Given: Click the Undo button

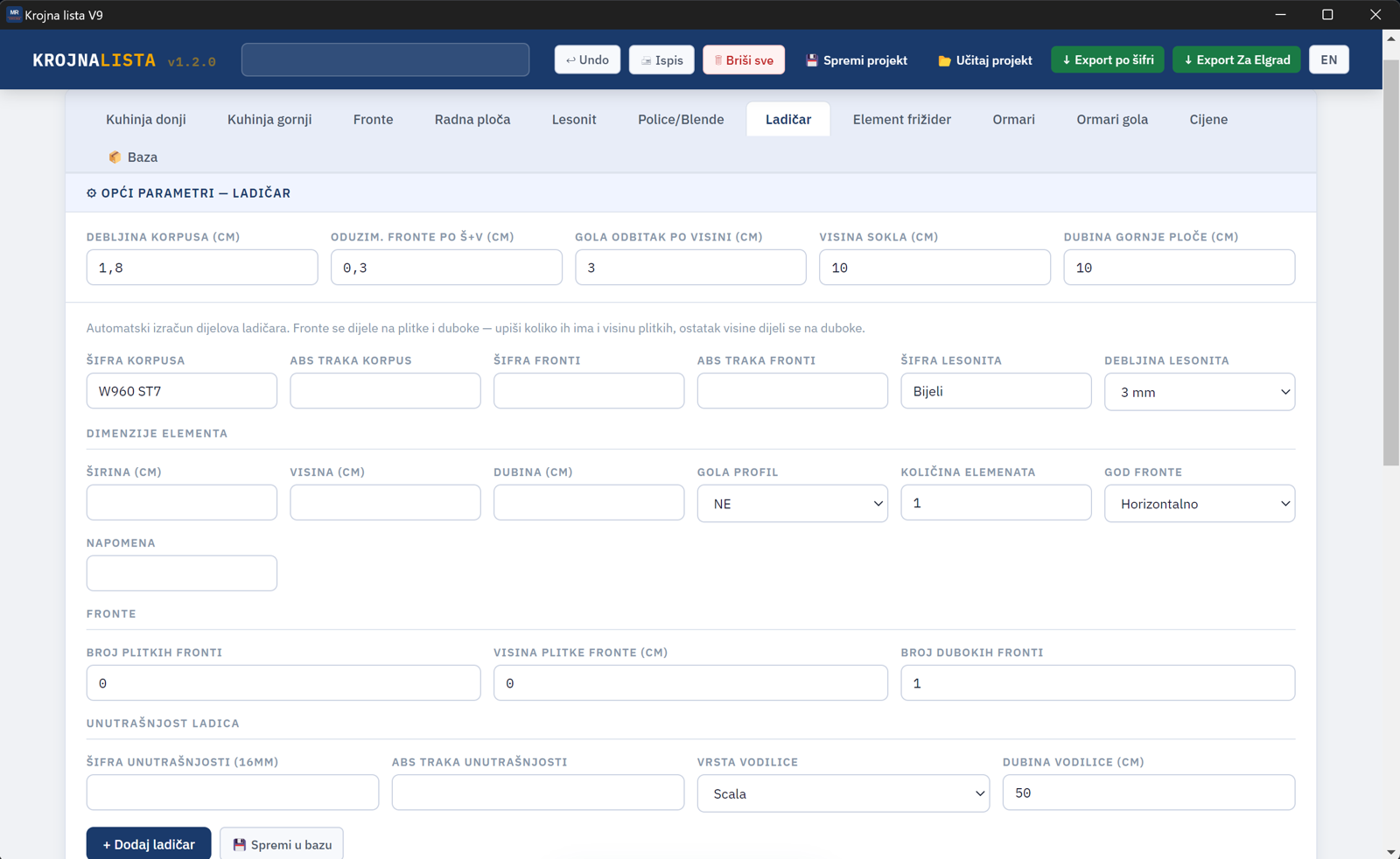Looking at the screenshot, I should tap(587, 59).
